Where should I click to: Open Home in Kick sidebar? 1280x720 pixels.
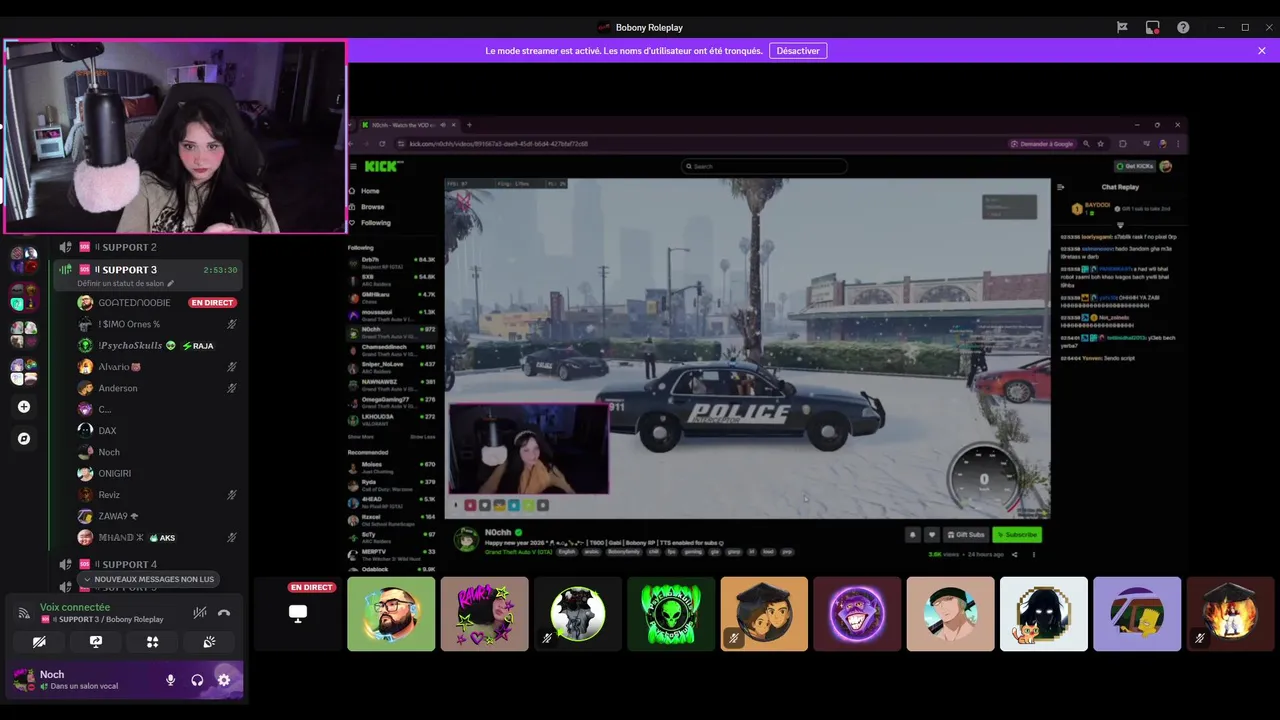click(370, 191)
